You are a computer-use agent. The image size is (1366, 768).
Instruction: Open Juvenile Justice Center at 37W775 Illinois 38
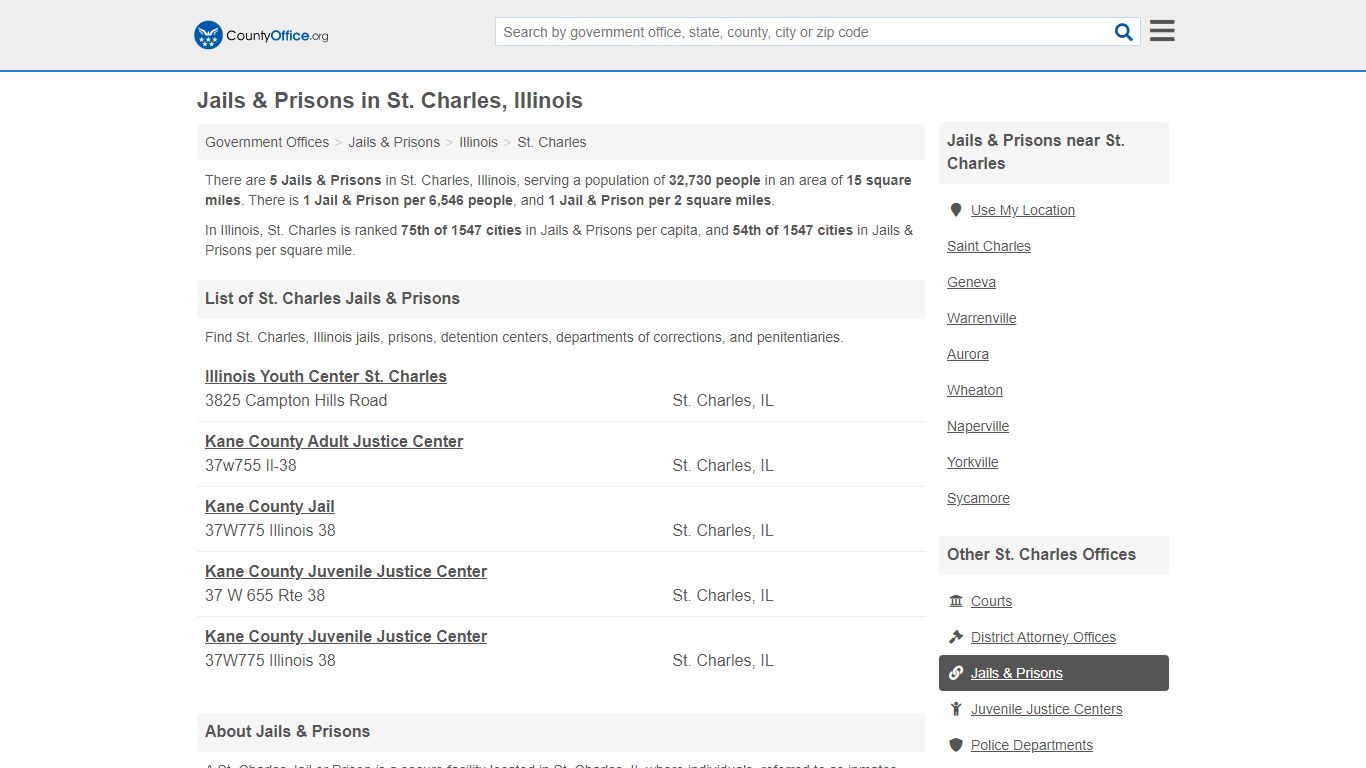pyautogui.click(x=346, y=636)
